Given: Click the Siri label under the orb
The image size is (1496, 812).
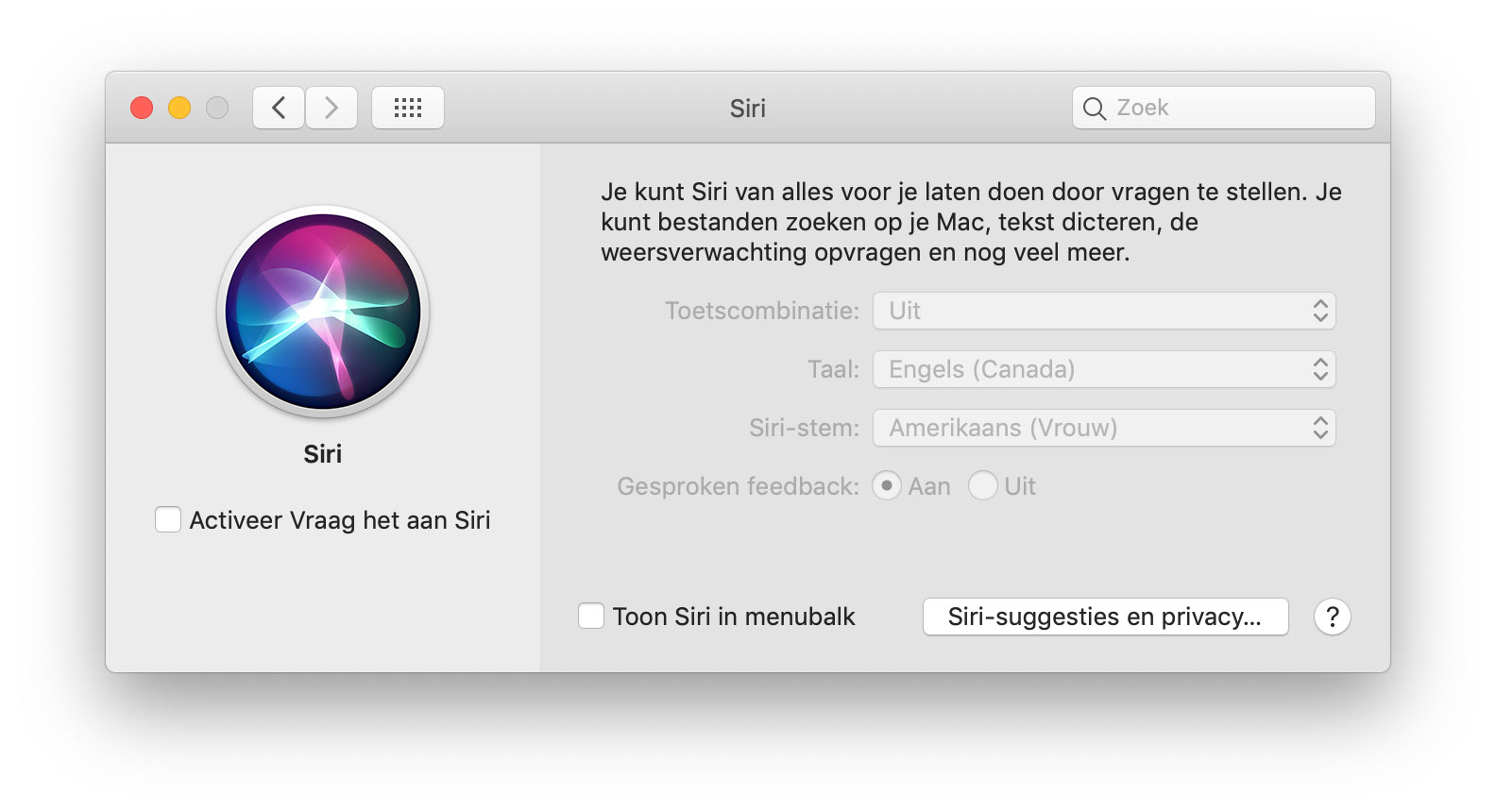Looking at the screenshot, I should point(323,454).
